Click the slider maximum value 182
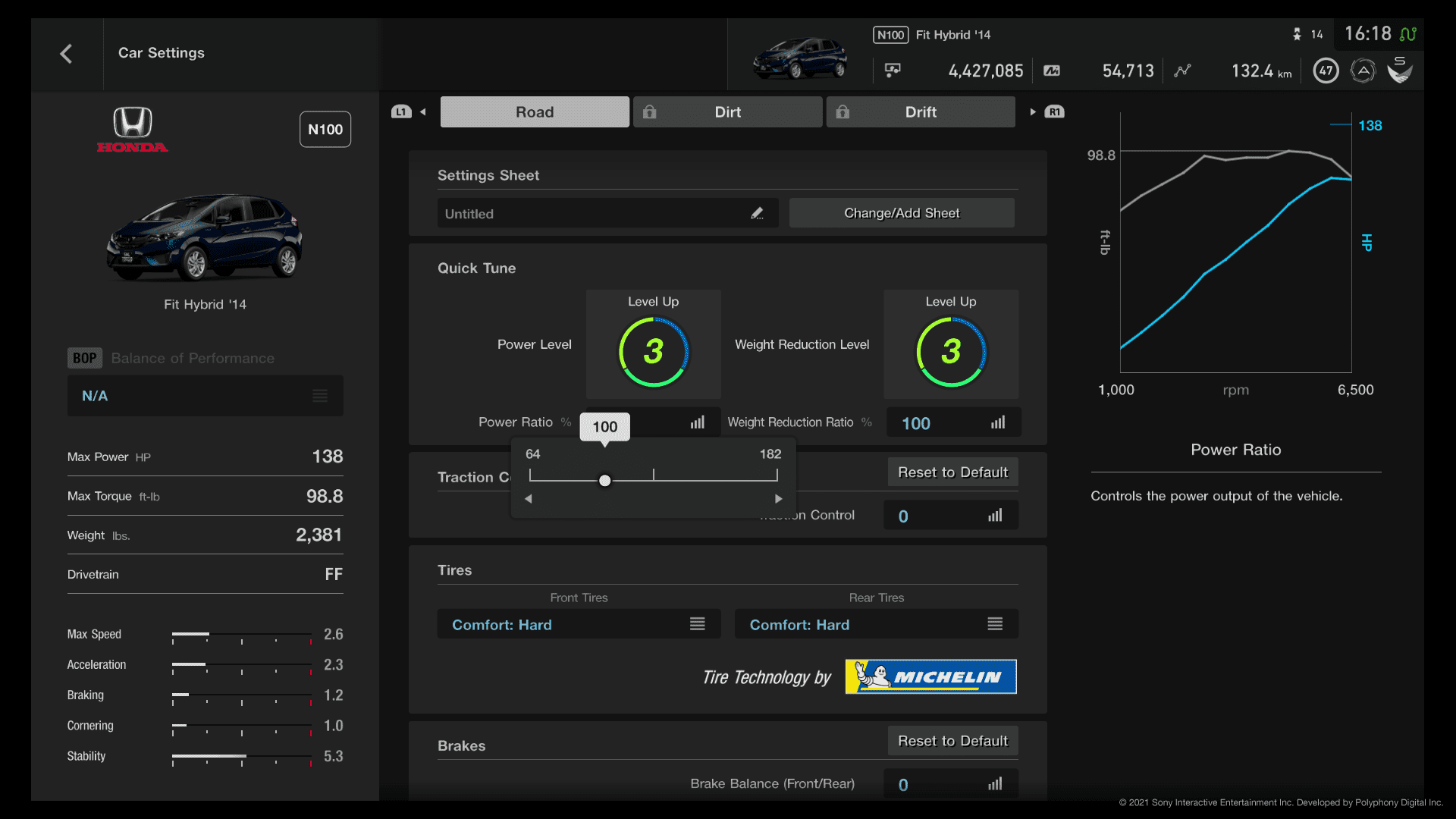1456x819 pixels. (770, 454)
